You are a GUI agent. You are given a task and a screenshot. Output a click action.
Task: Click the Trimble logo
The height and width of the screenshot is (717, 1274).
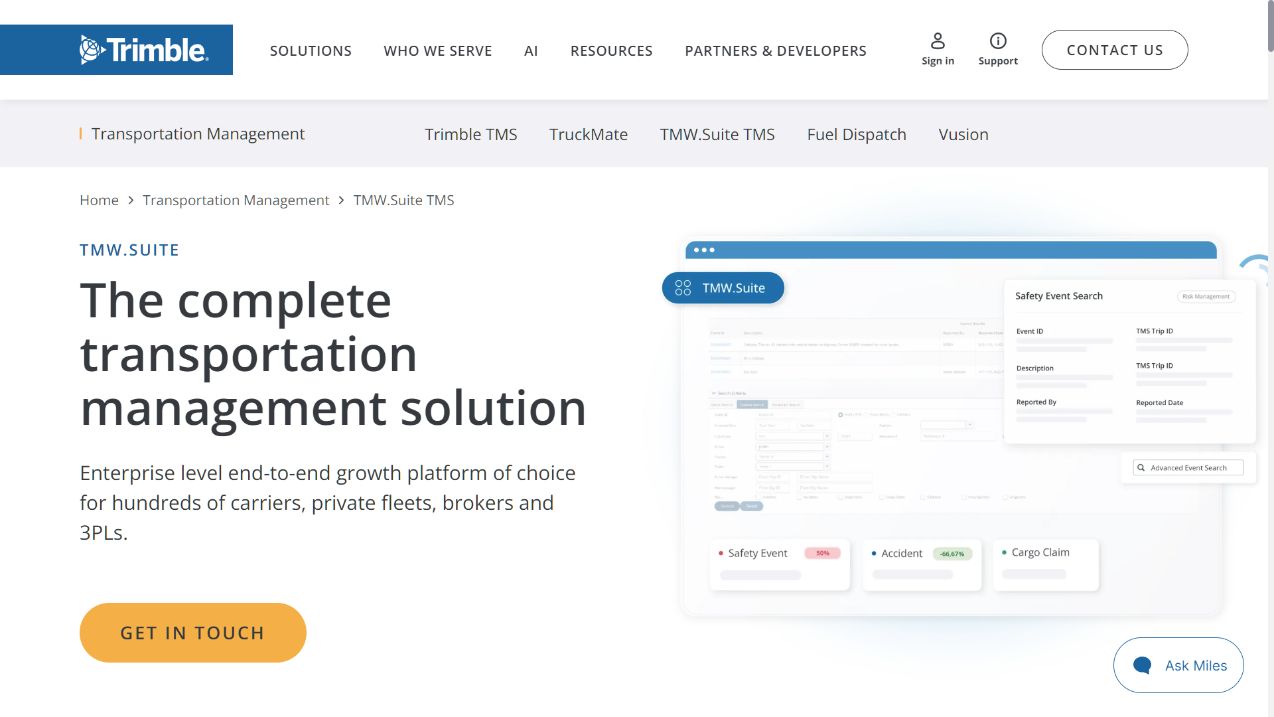(x=143, y=50)
